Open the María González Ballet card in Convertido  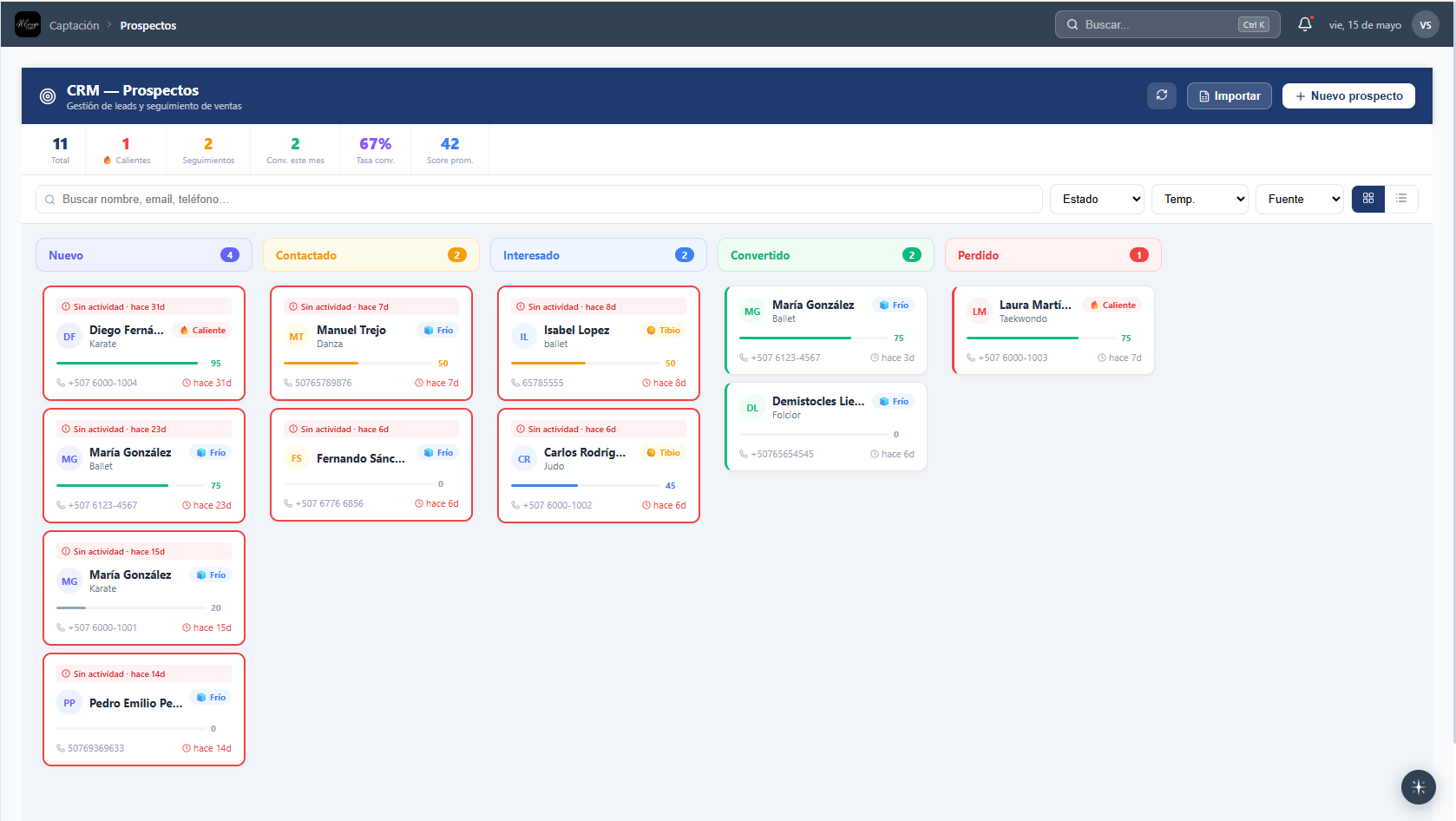(826, 331)
